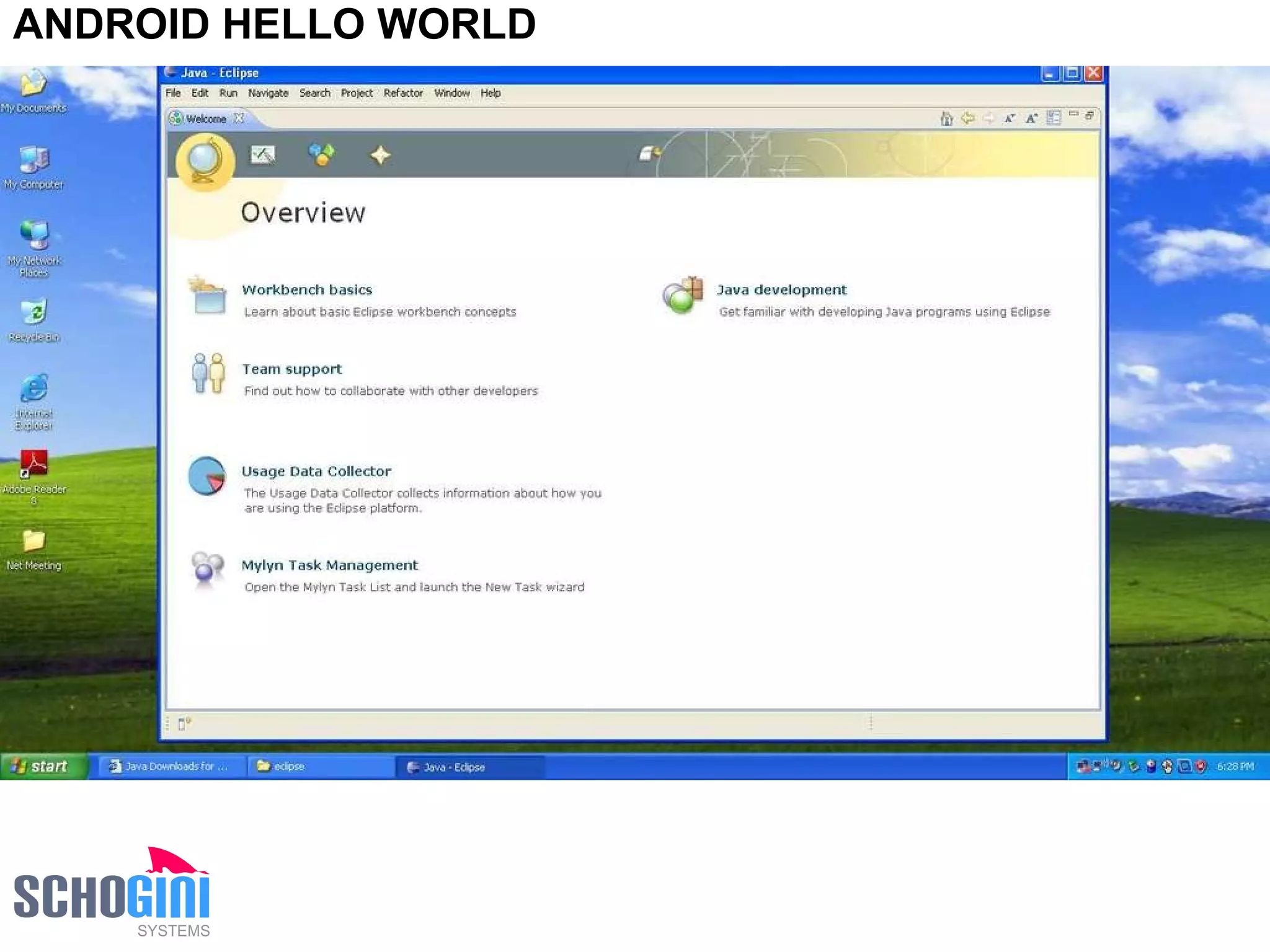
Task: Select the Internet Explorer desktop icon
Action: (33, 402)
